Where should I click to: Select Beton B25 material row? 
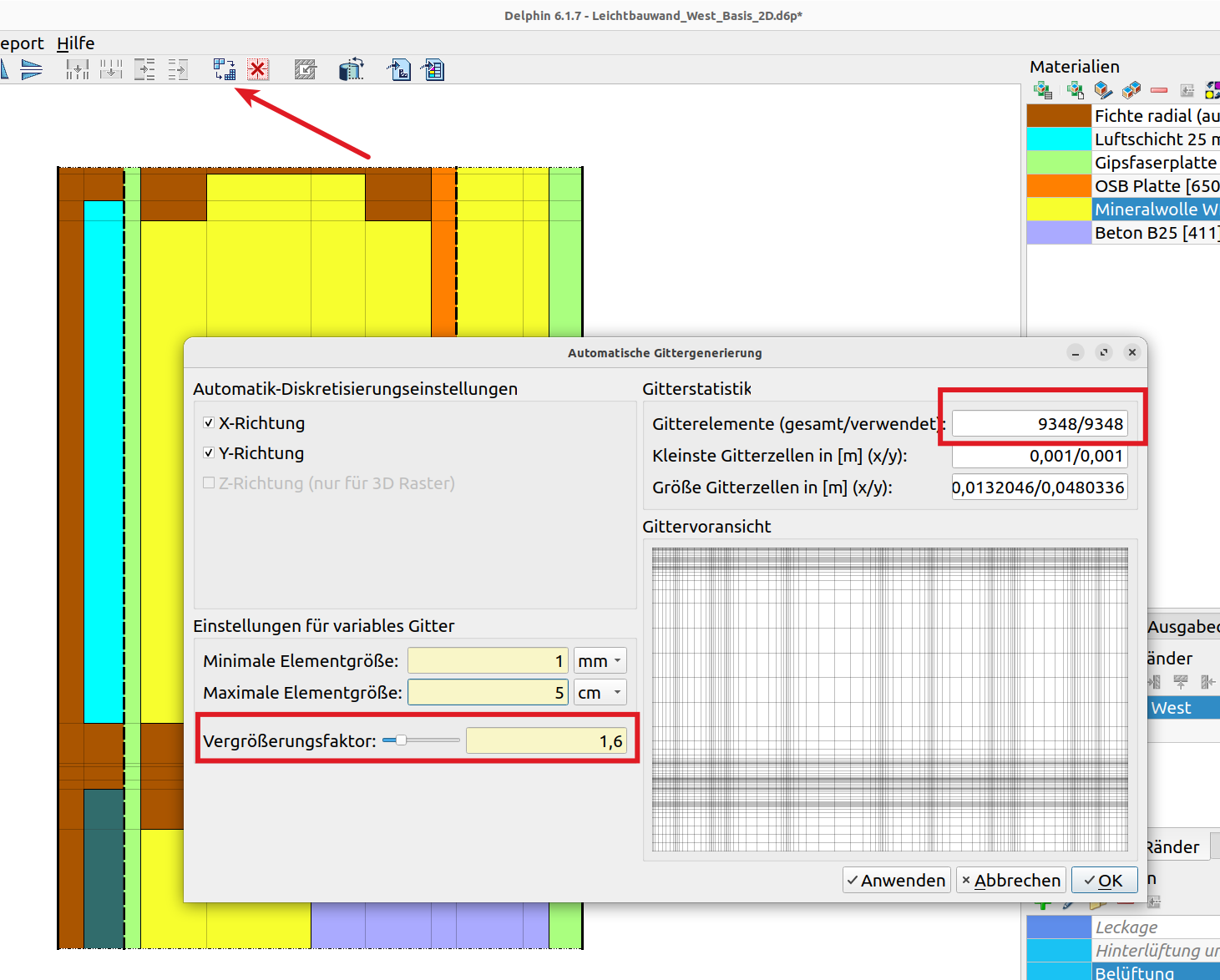(1156, 233)
